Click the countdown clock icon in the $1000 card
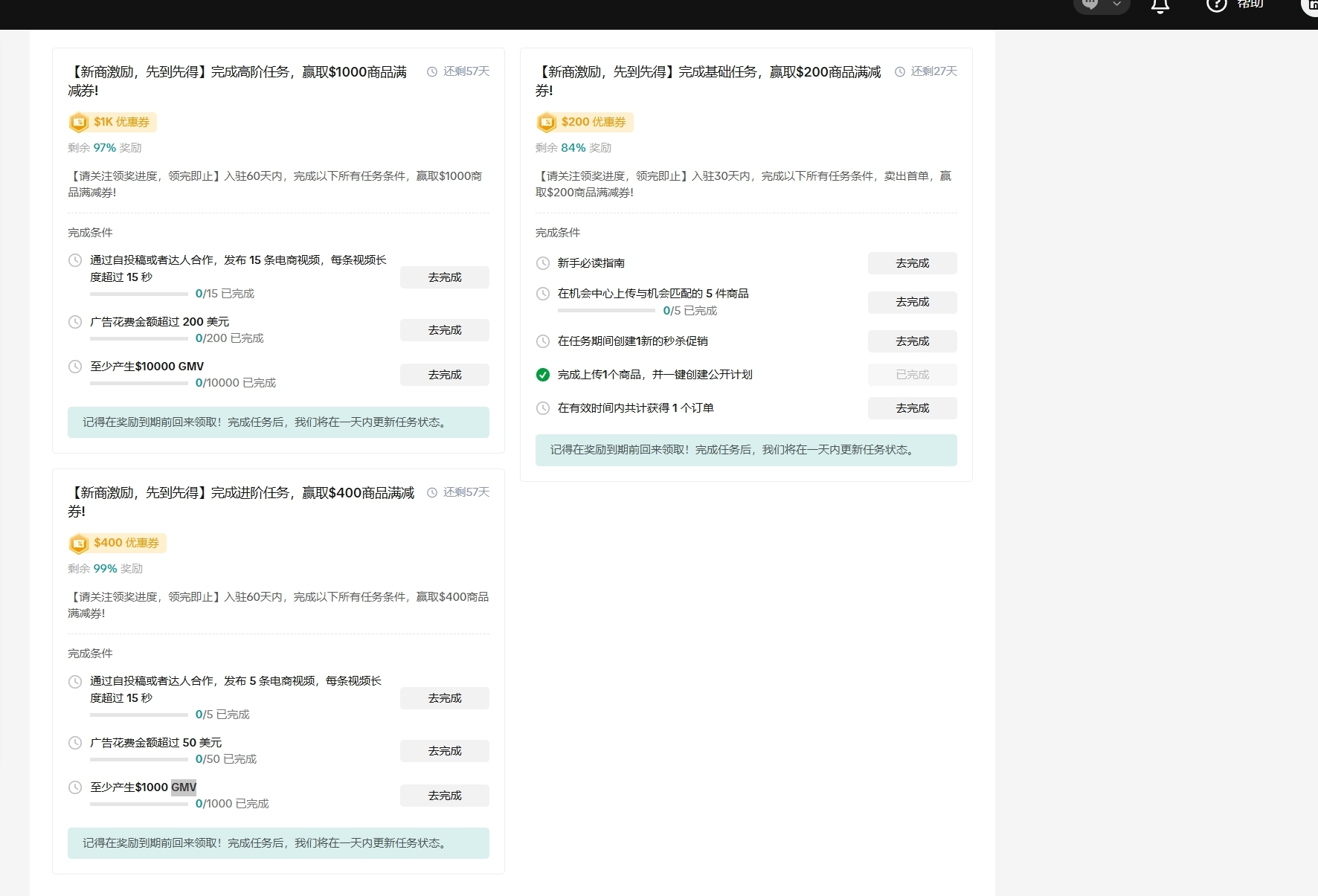 [432, 72]
